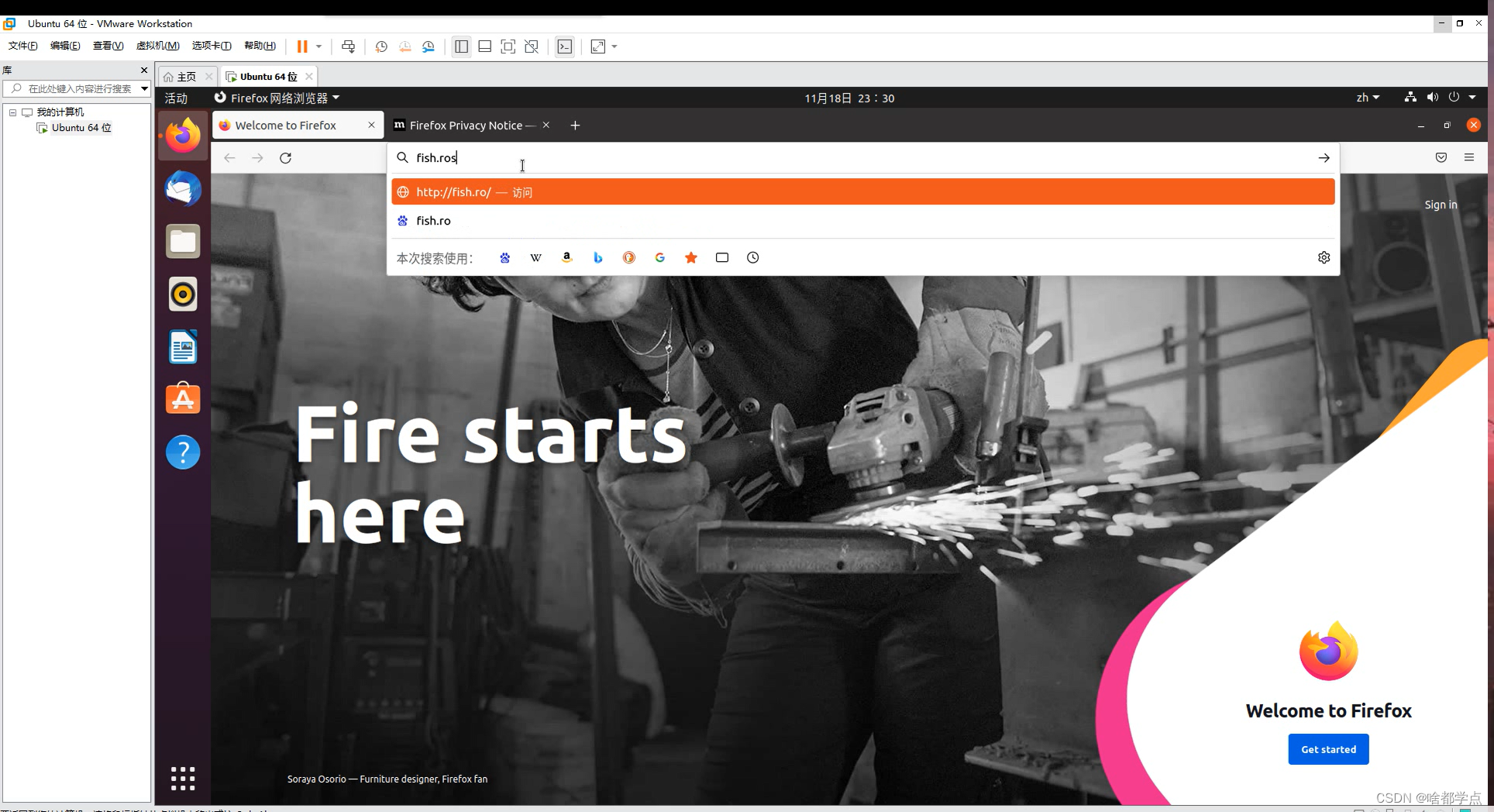Open Firefox 网络浏览器 app menu
The height and width of the screenshot is (812, 1494).
[277, 98]
